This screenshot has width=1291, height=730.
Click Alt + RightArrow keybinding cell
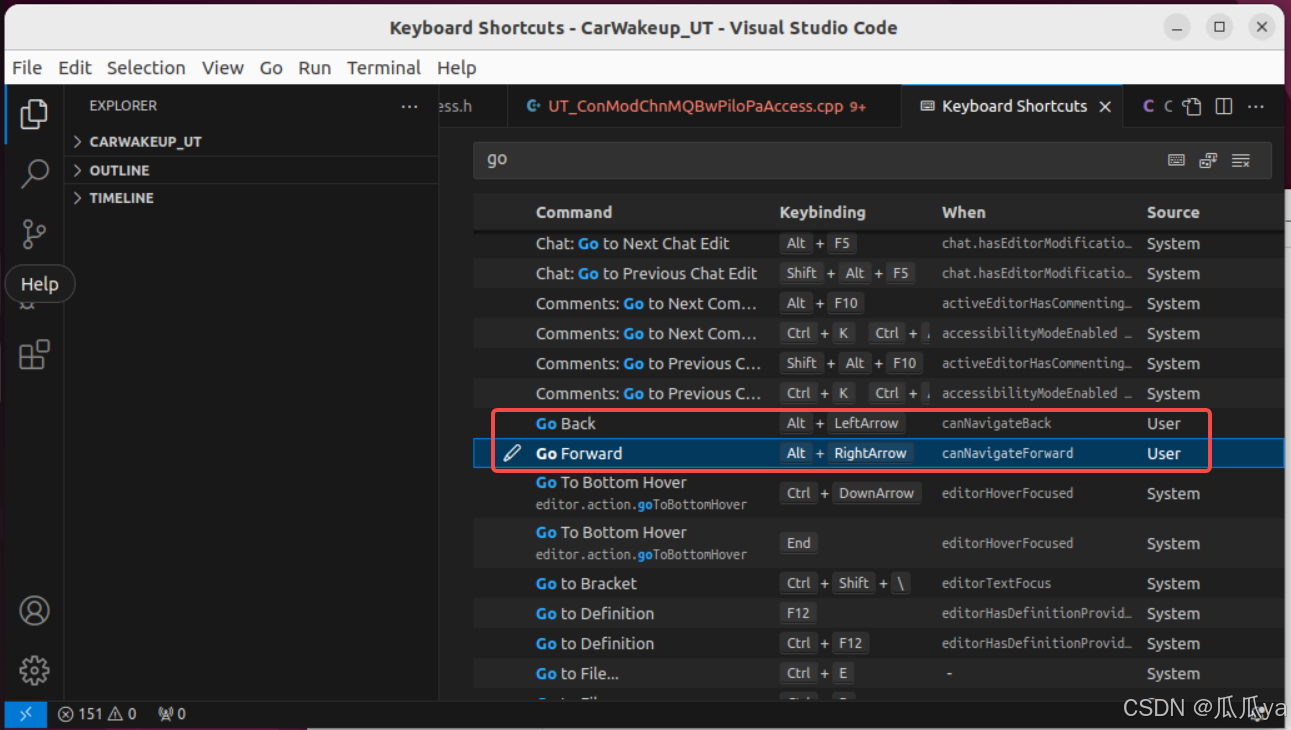click(847, 453)
